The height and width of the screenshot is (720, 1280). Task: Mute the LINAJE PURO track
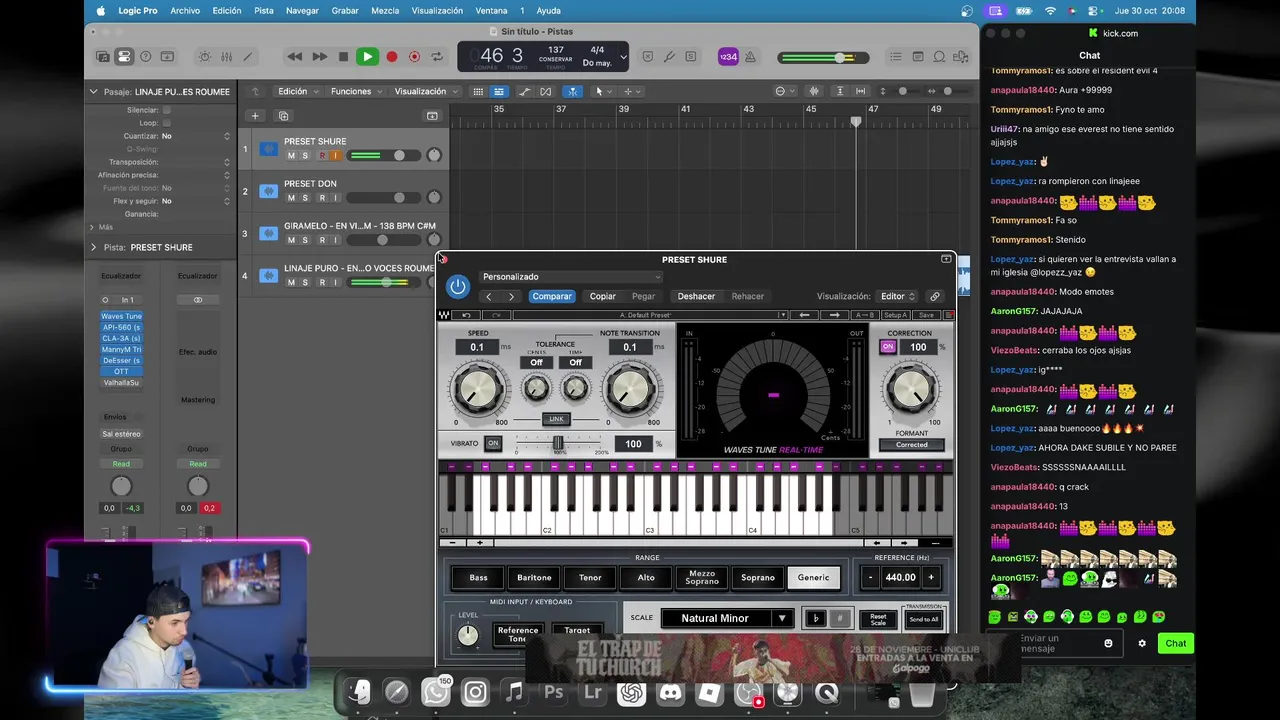pos(291,282)
